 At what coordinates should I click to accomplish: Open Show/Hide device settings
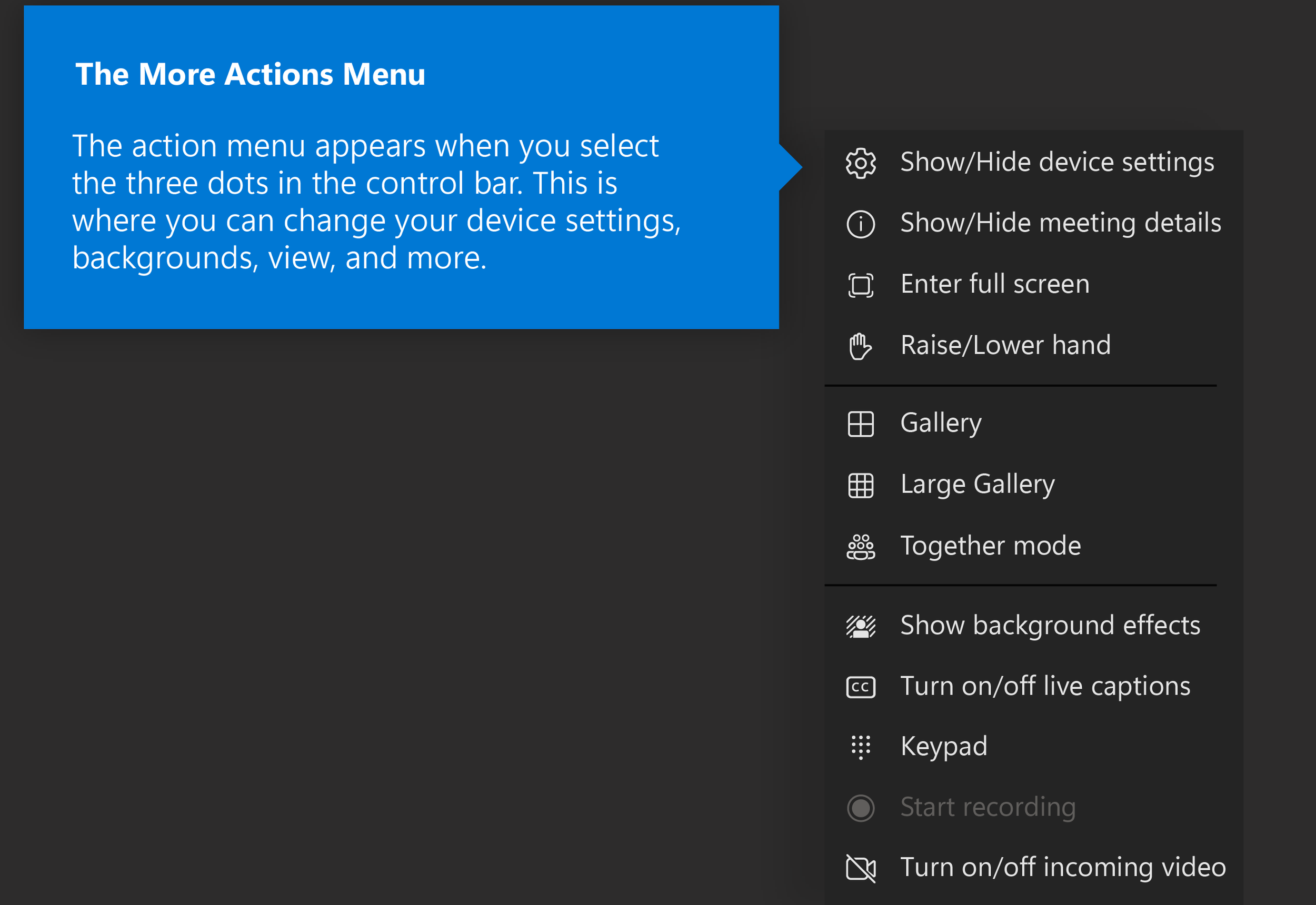click(1056, 163)
